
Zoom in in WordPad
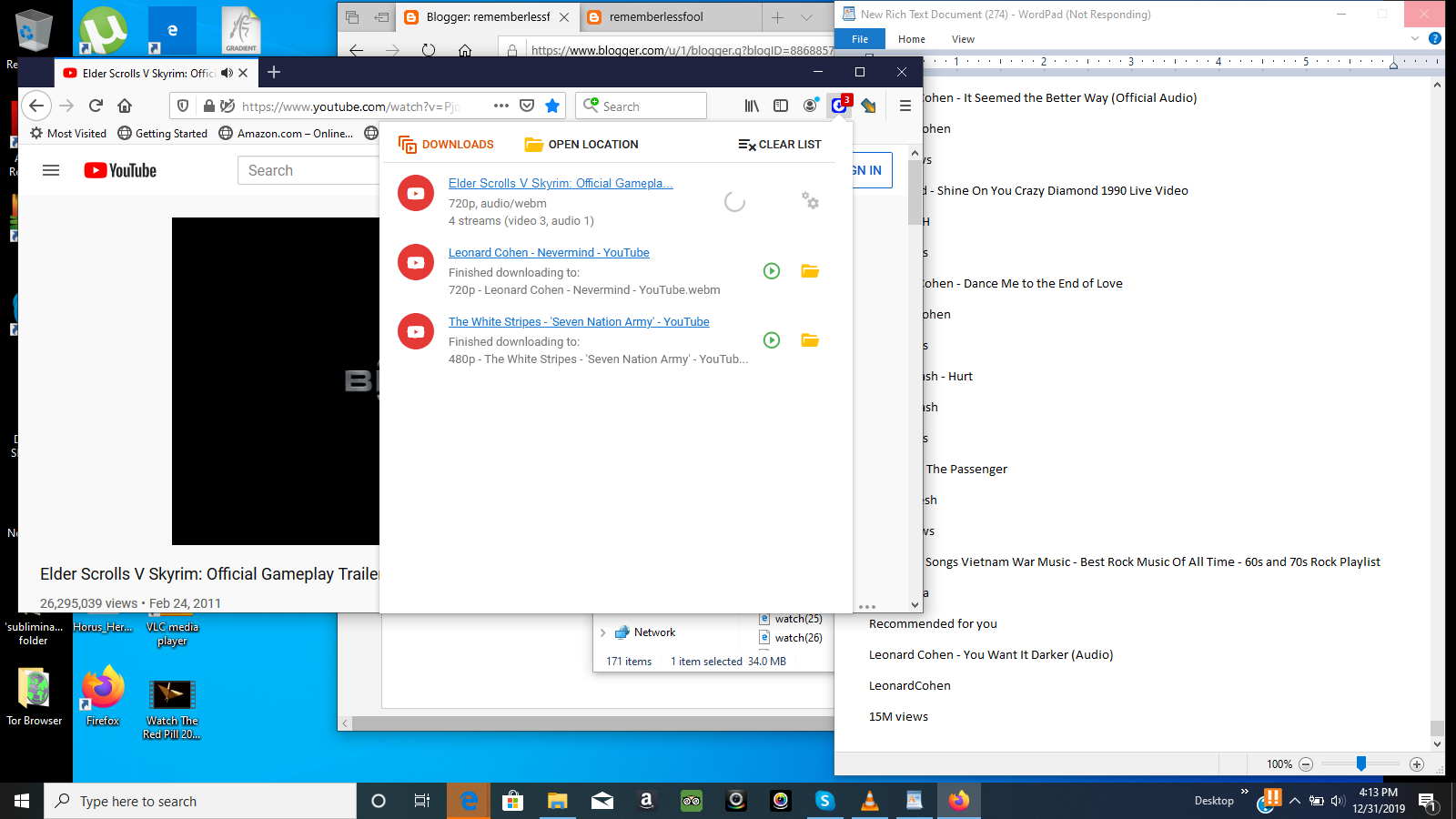(x=1417, y=764)
